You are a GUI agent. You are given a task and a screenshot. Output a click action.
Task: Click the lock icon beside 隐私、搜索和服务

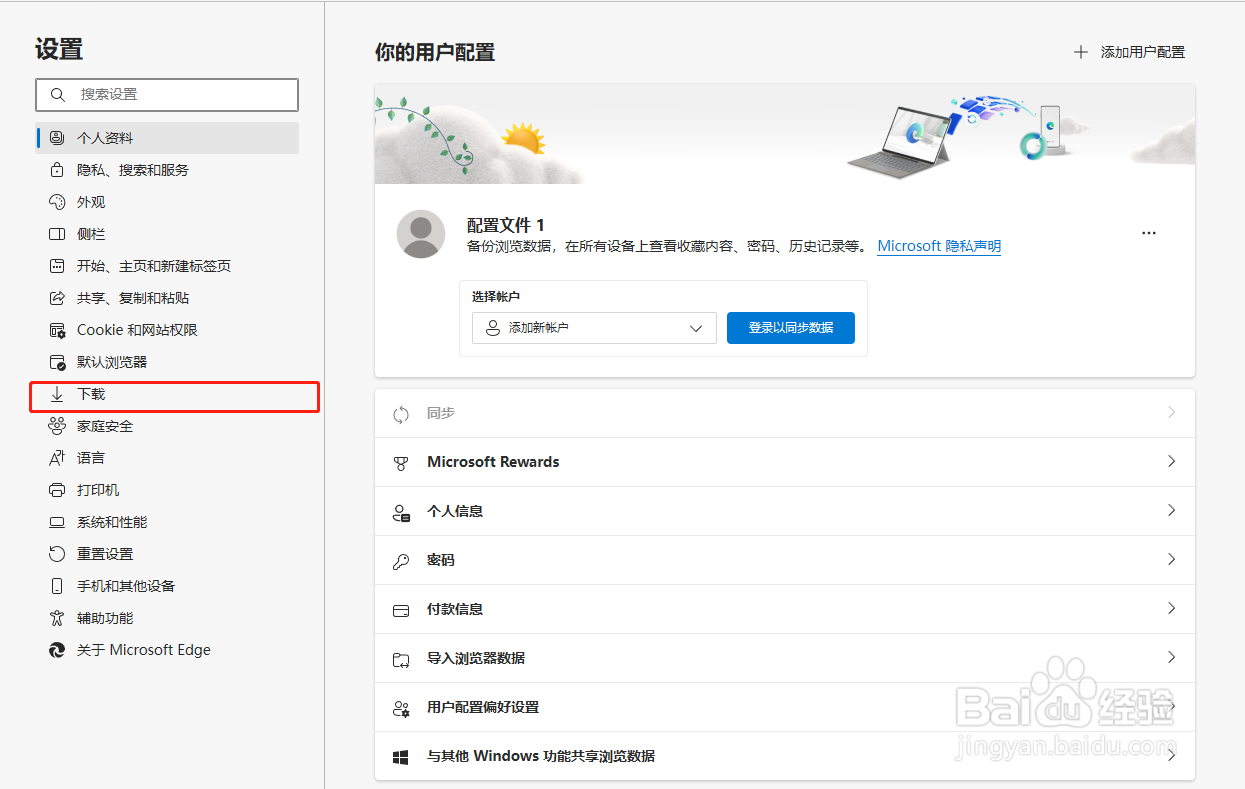point(57,170)
